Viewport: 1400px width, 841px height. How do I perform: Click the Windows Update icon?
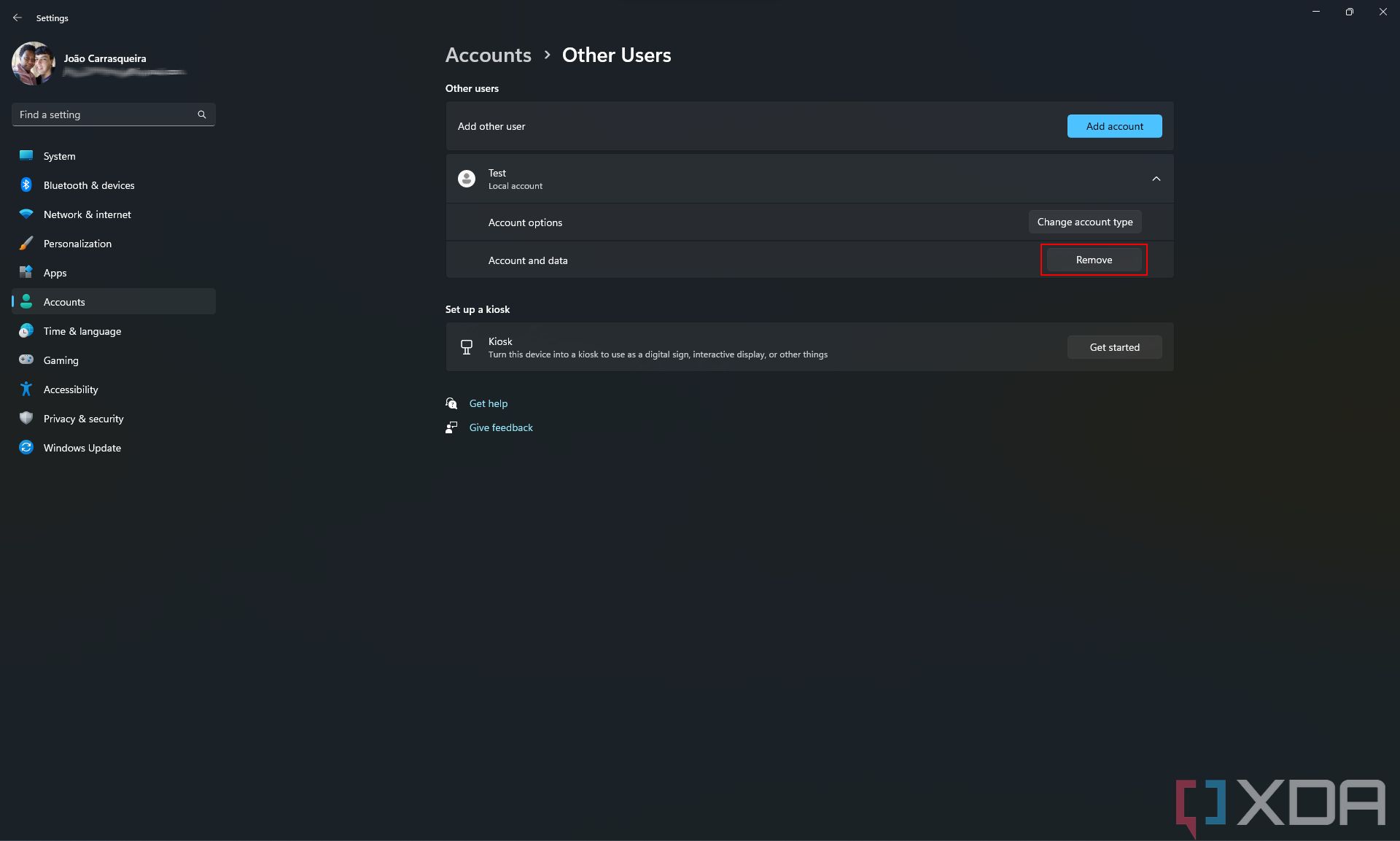click(26, 447)
